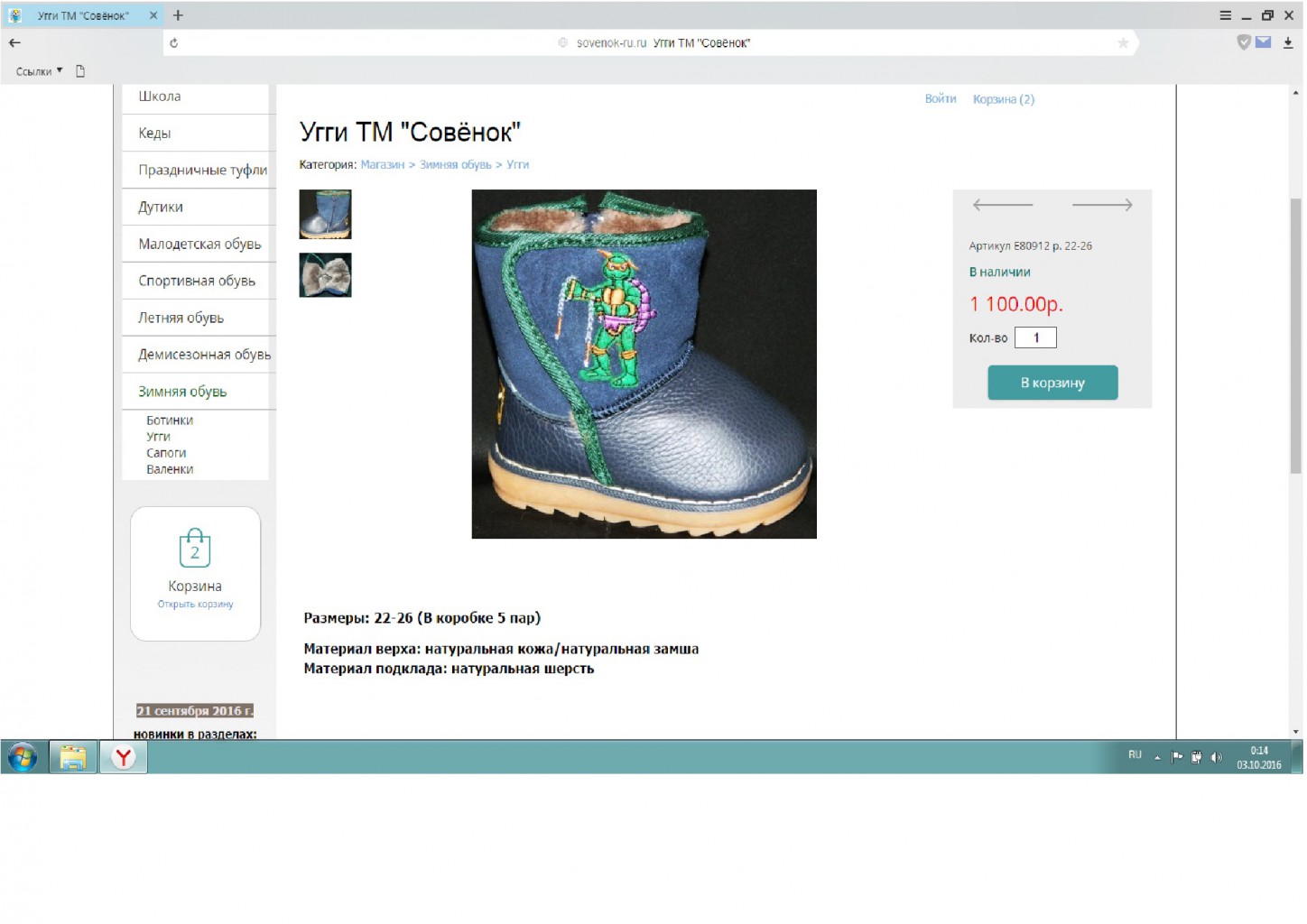Viewport: 1307px width, 924px height.
Task: Click the RU language indicator
Action: pos(1135,755)
